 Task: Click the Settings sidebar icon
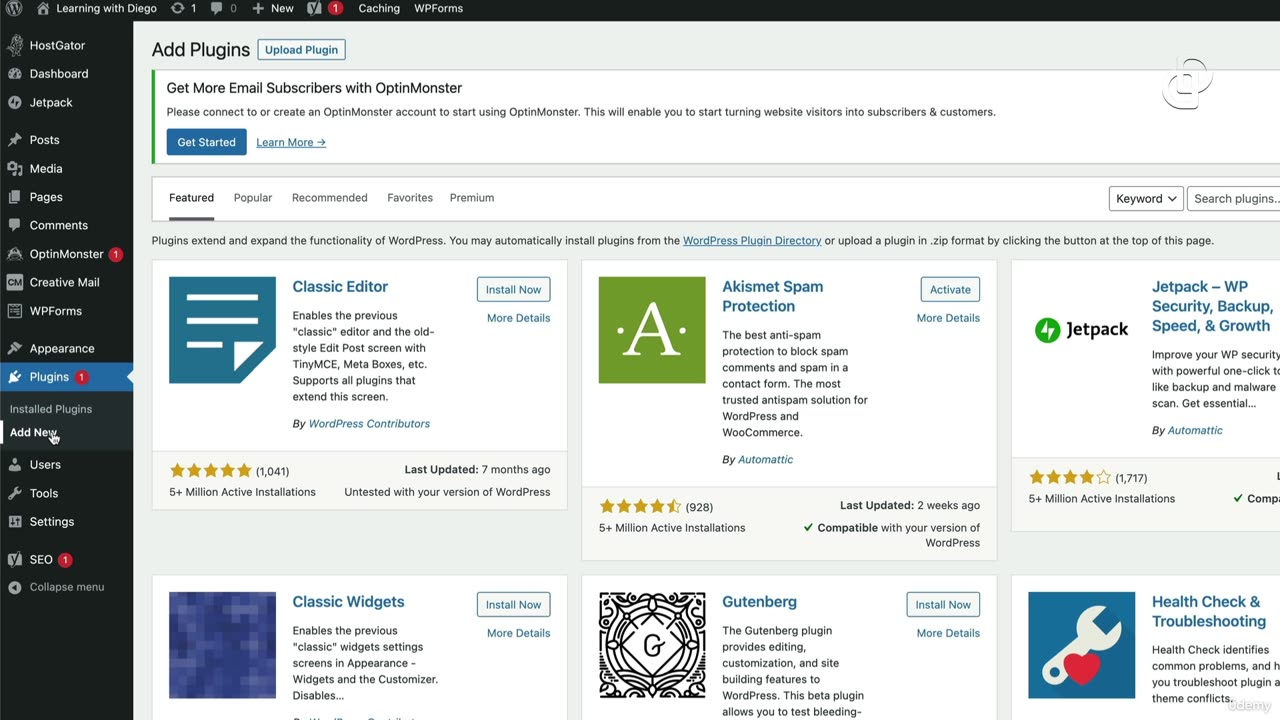tap(15, 522)
